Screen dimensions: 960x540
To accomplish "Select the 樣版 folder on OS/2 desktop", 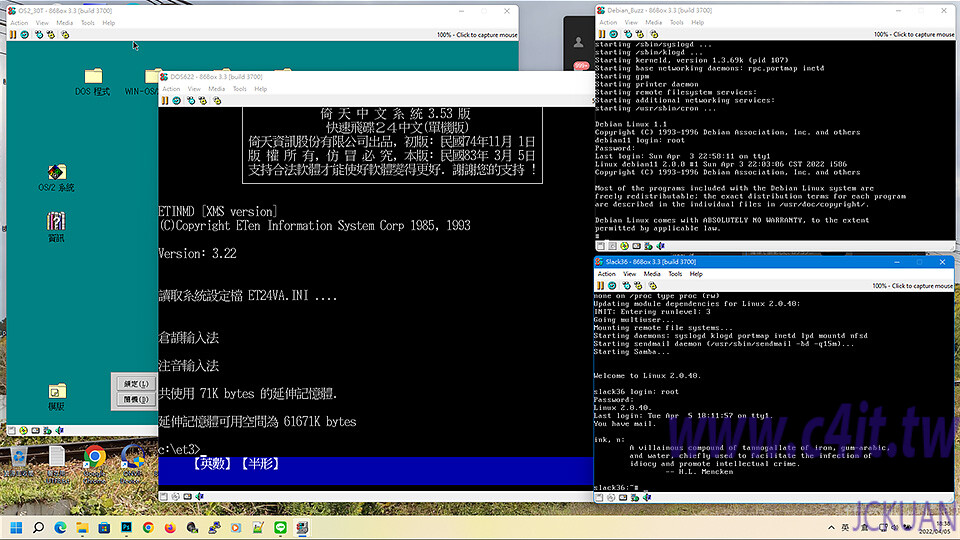I will coord(56,397).
